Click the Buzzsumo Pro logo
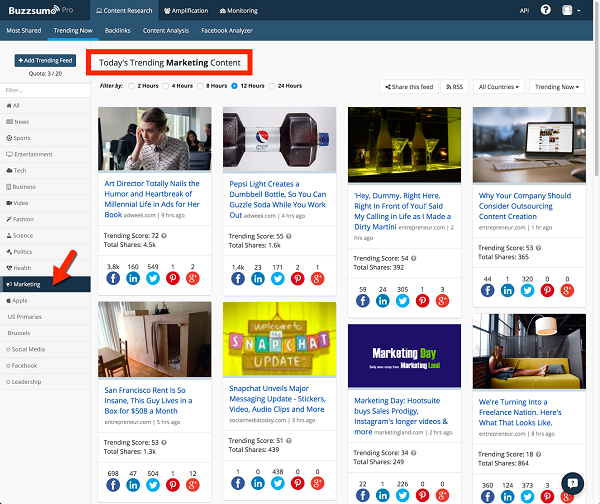The width and height of the screenshot is (600, 504). click(x=40, y=10)
